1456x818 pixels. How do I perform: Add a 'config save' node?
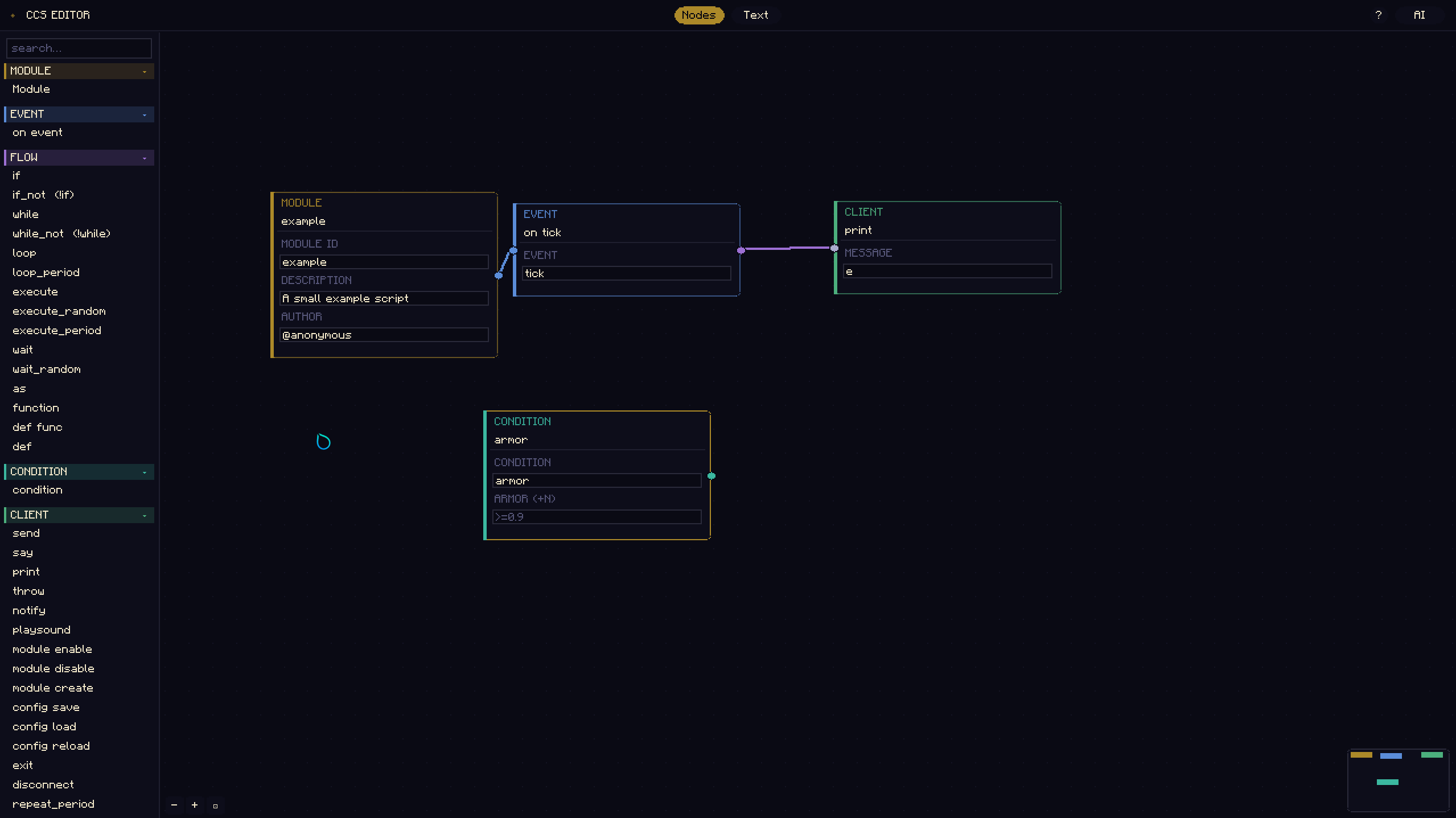(79, 708)
